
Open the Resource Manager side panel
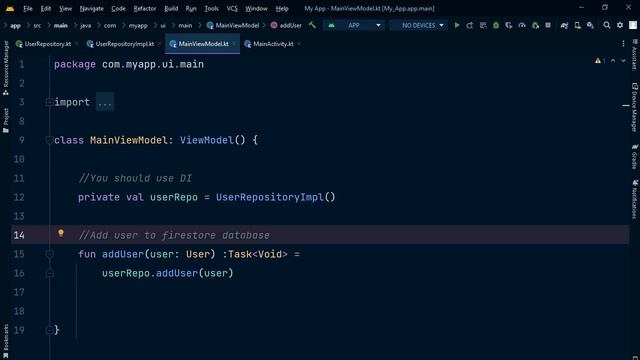pyautogui.click(x=6, y=68)
